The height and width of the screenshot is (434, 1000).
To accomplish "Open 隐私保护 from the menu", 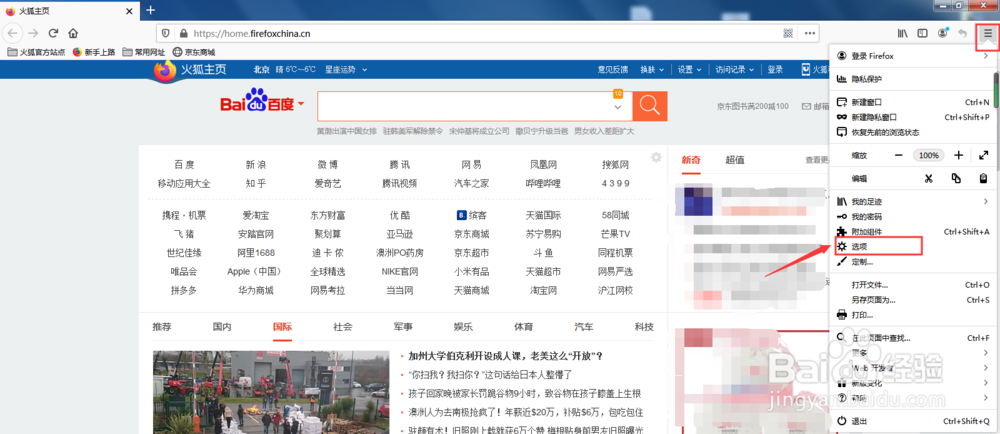I will [913, 79].
